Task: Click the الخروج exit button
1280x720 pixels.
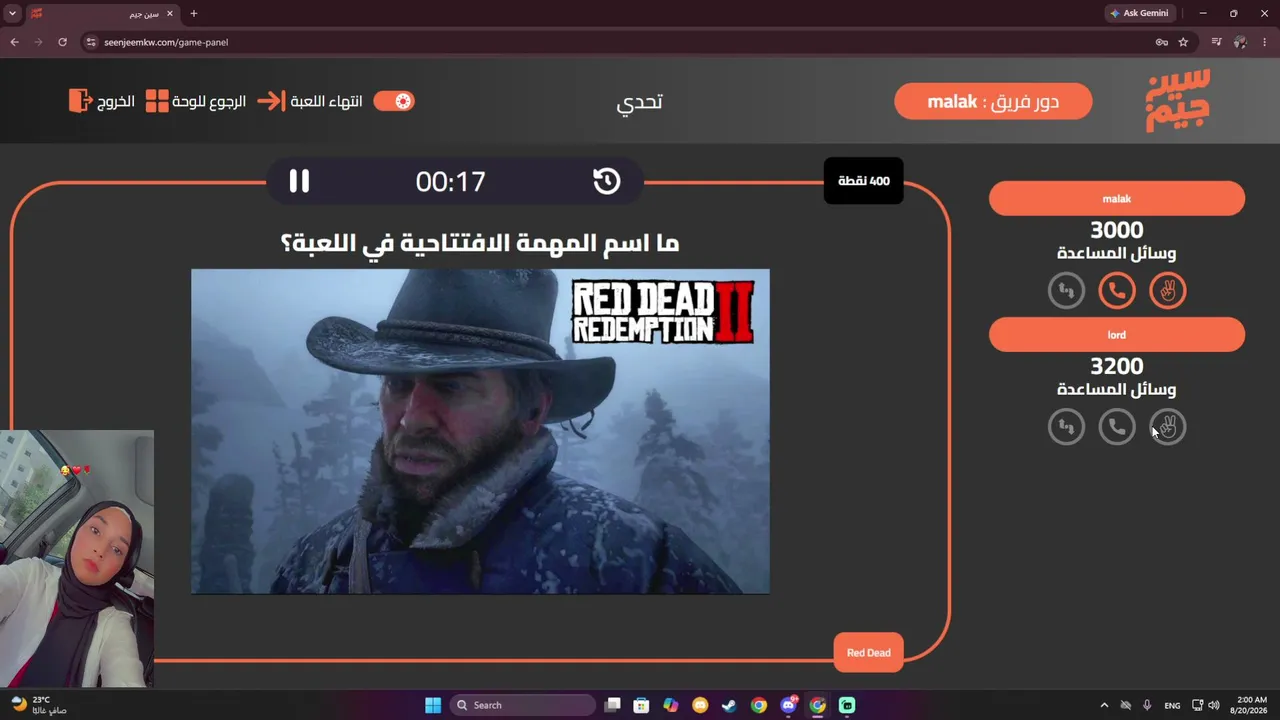Action: [x=102, y=101]
